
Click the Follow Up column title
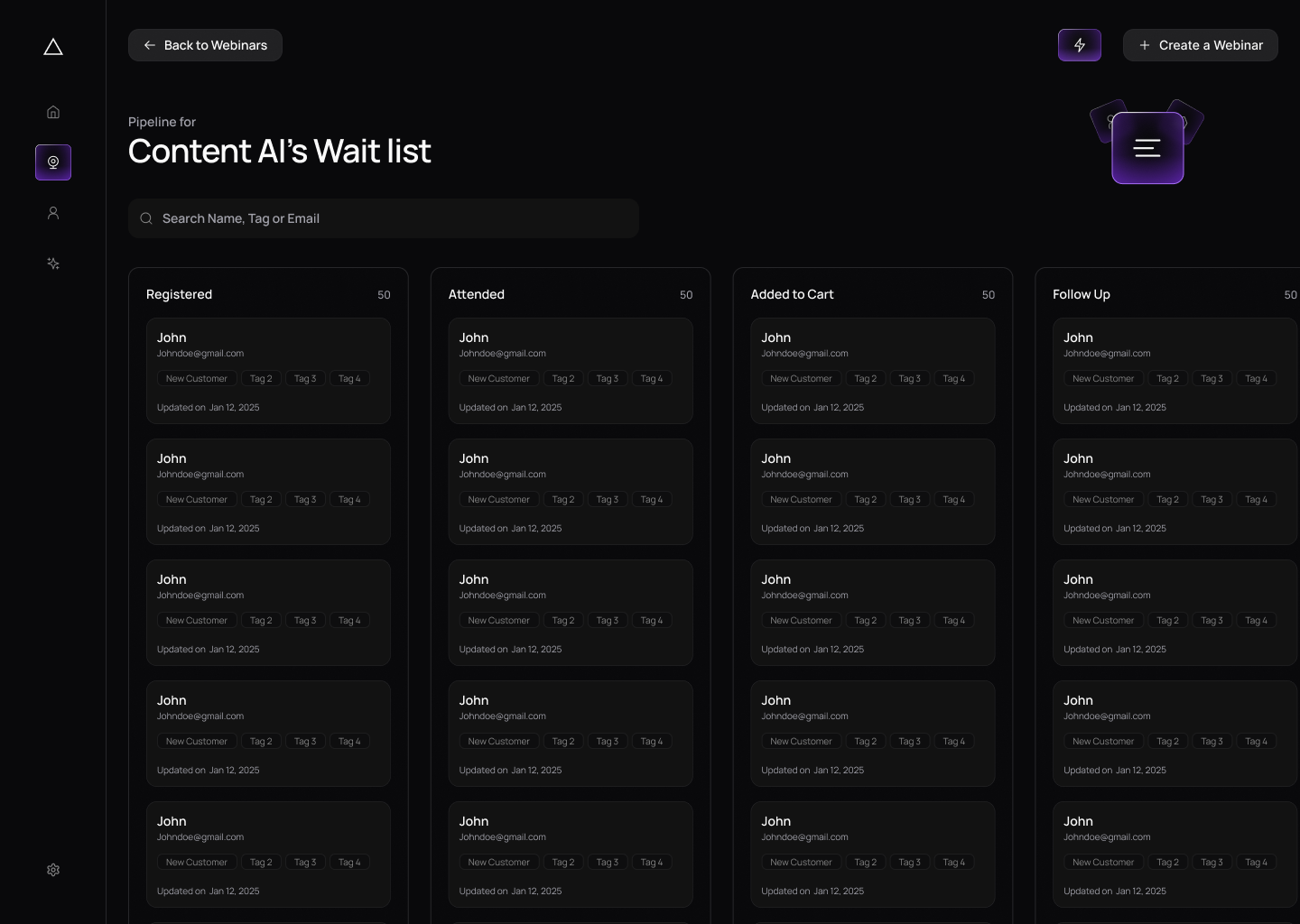coord(1082,294)
